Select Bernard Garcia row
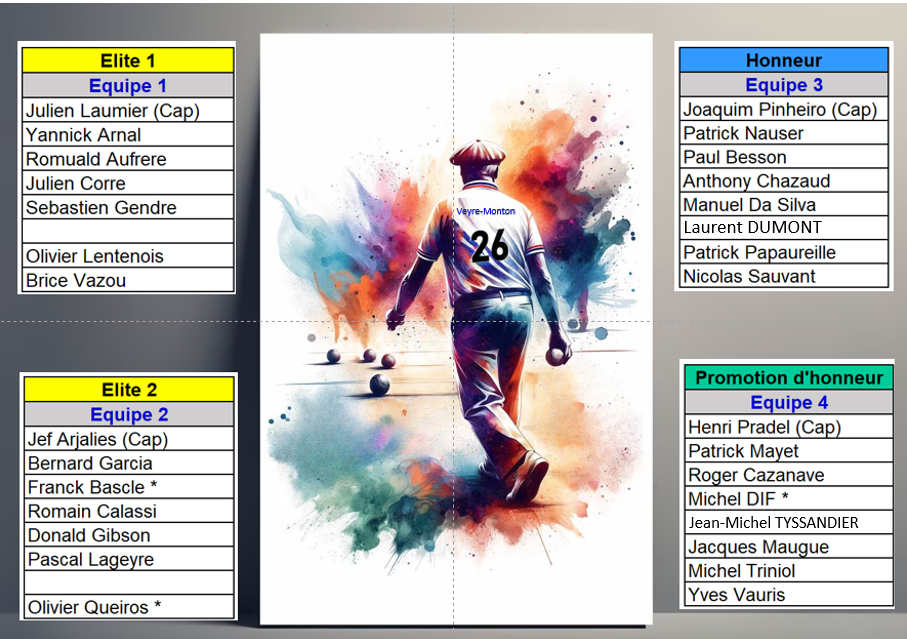This screenshot has width=907, height=639. click(x=129, y=463)
